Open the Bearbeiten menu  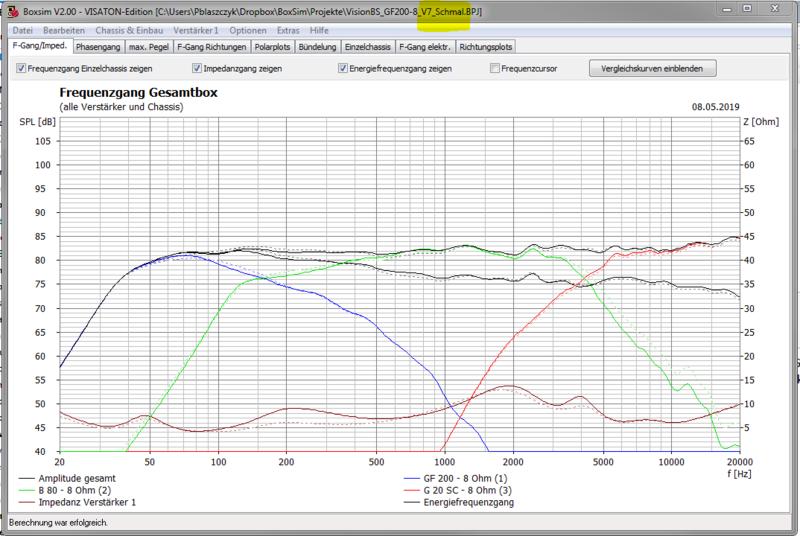(x=62, y=31)
